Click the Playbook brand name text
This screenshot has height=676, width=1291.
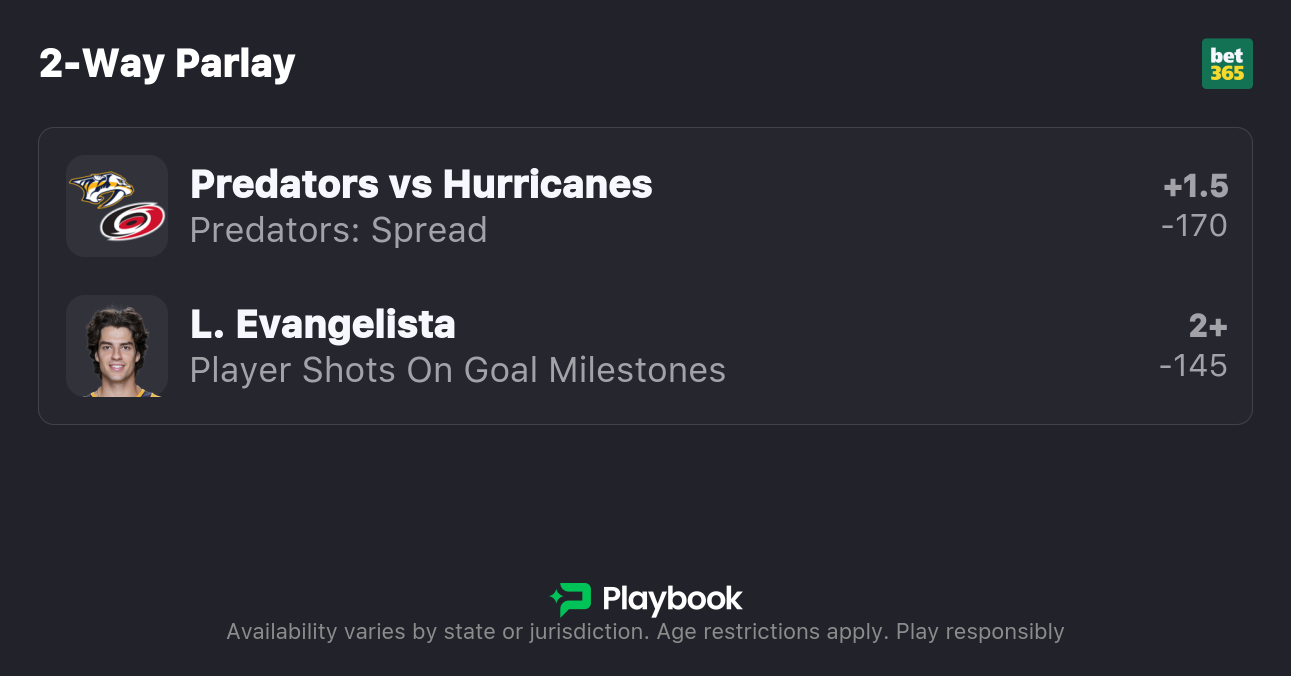click(672, 599)
